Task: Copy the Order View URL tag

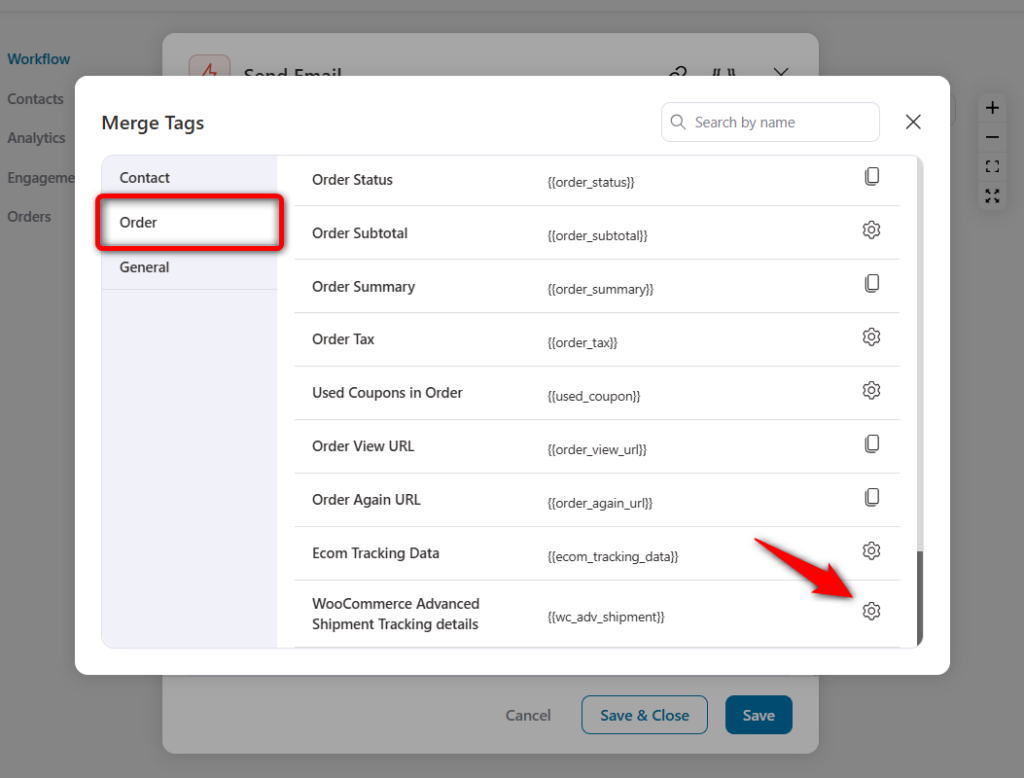Action: tap(871, 444)
